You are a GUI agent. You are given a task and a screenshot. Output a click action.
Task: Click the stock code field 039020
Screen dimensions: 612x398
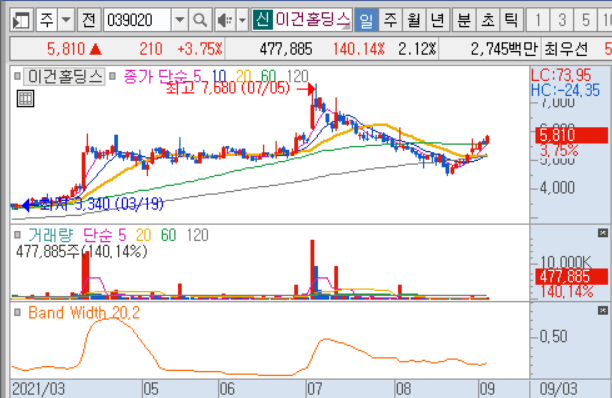(137, 20)
